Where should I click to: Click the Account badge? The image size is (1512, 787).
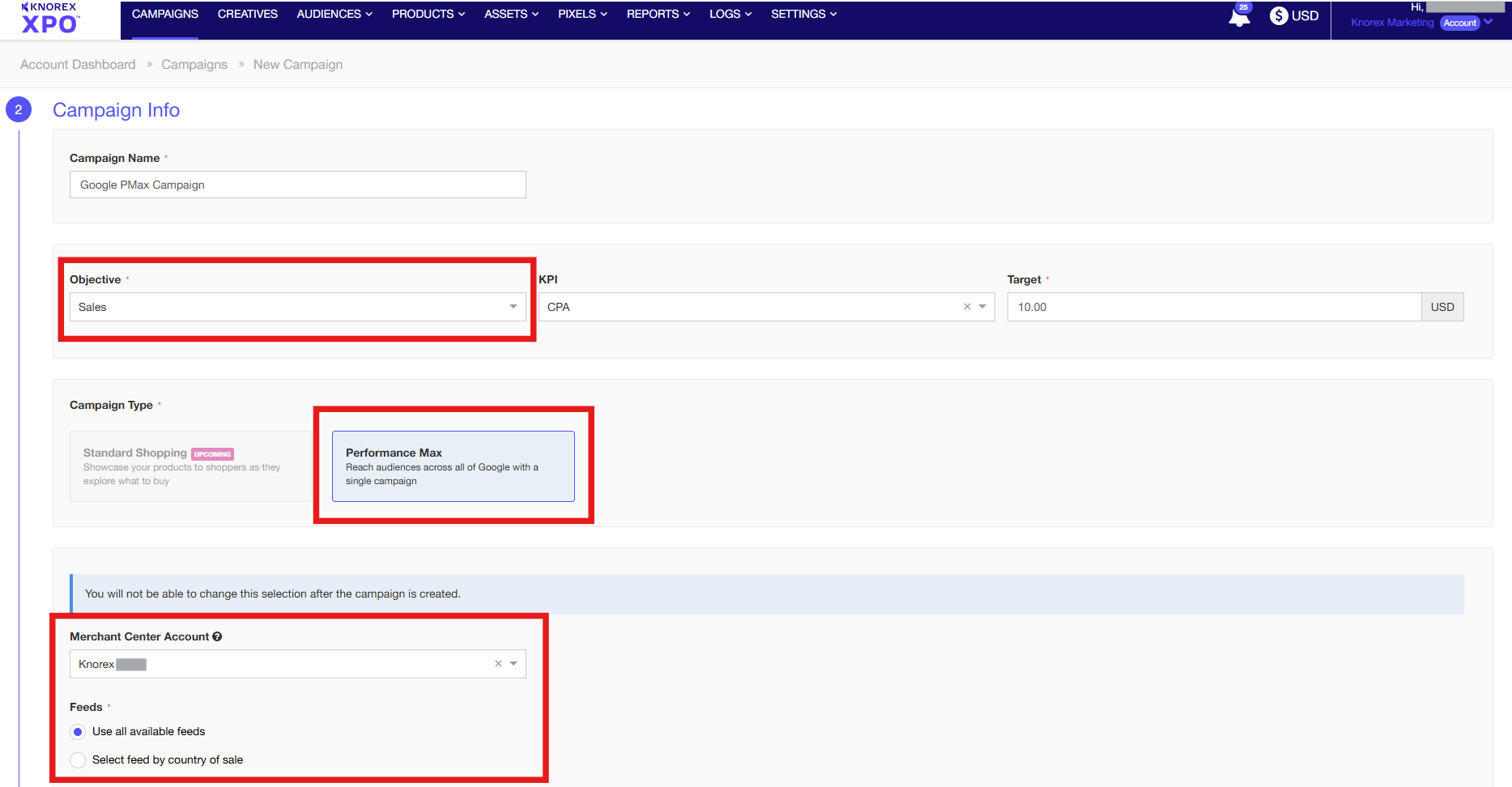click(x=1460, y=23)
